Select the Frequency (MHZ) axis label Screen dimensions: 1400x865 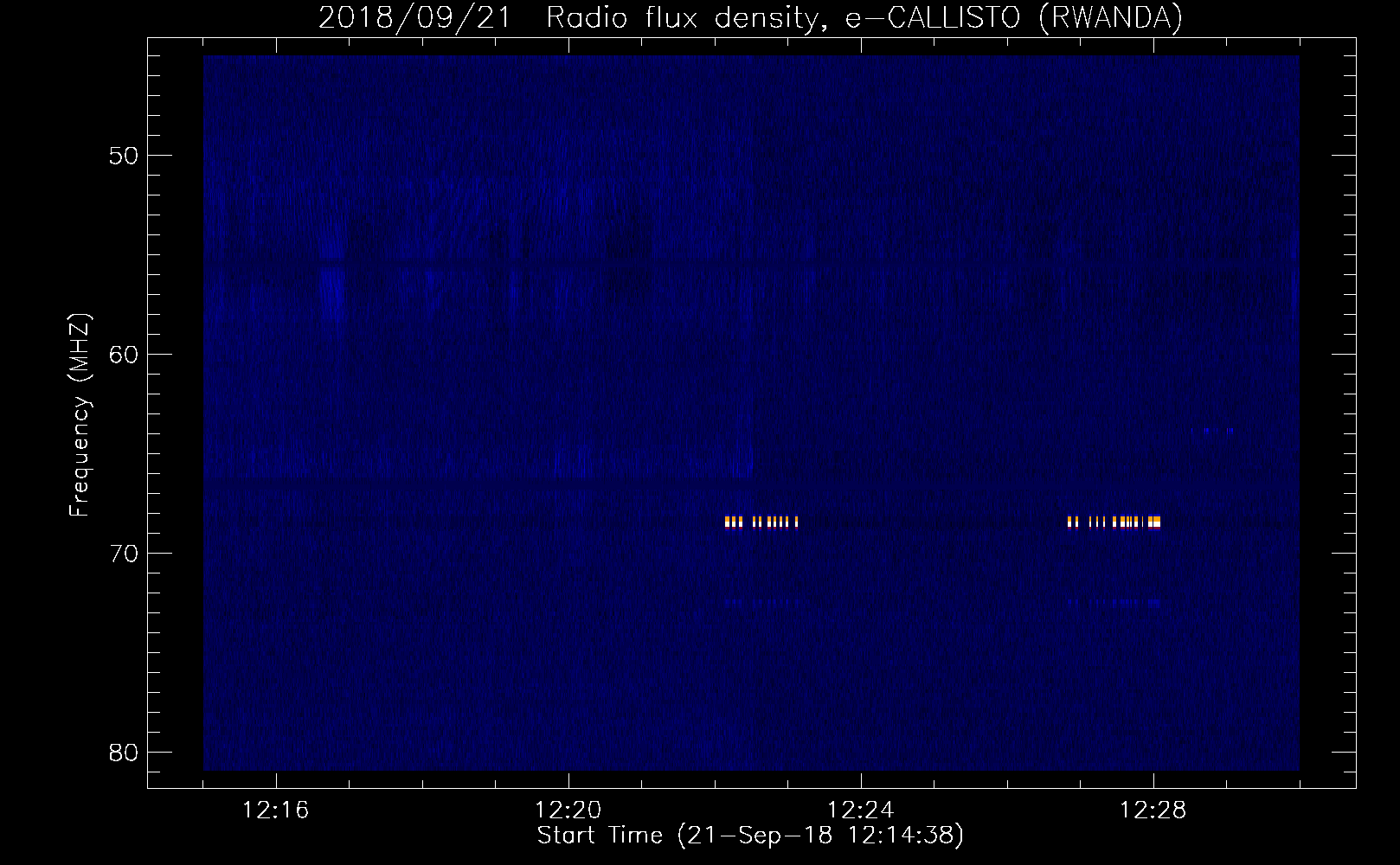(79, 415)
